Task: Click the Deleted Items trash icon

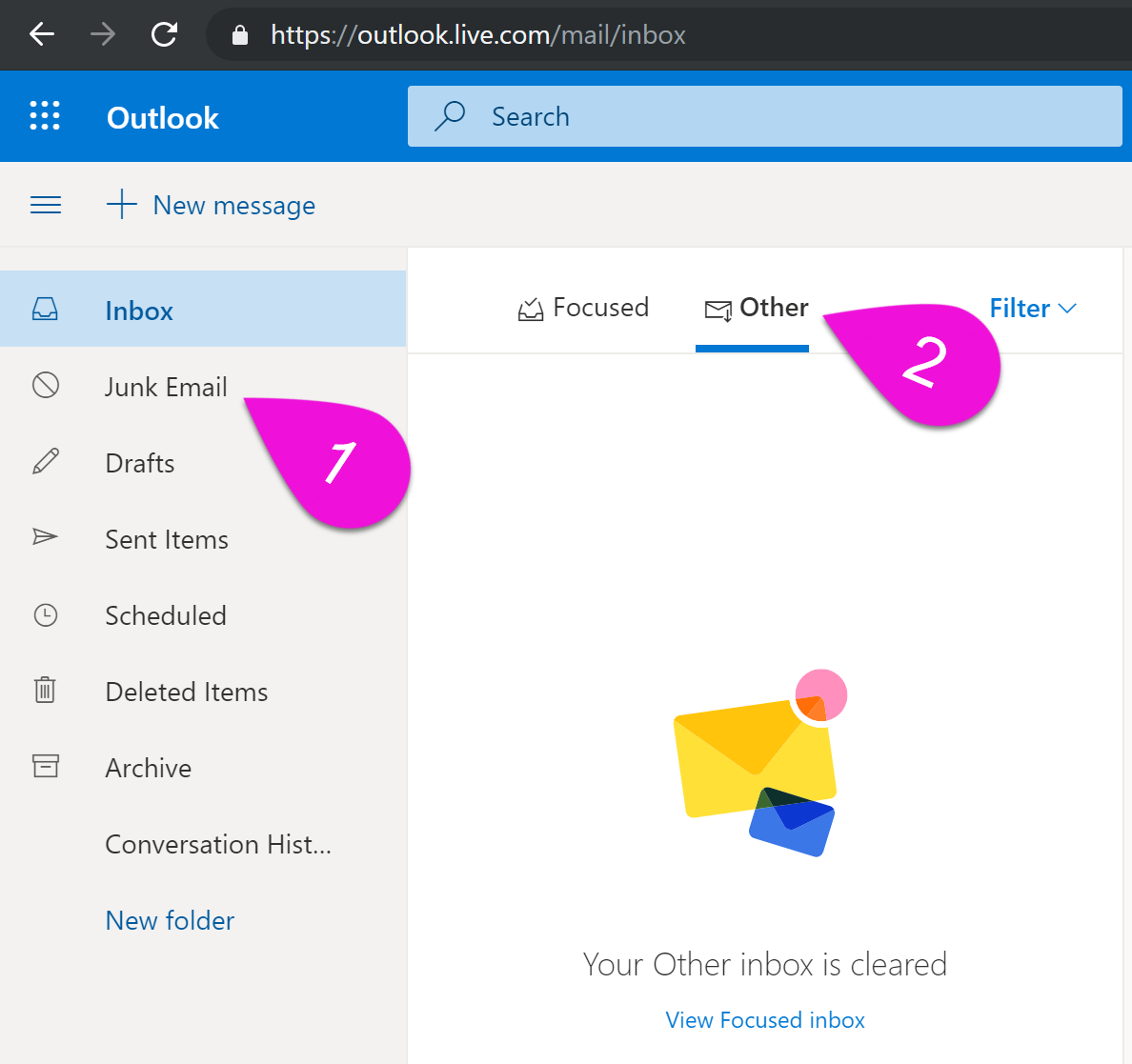Action: pyautogui.click(x=45, y=690)
